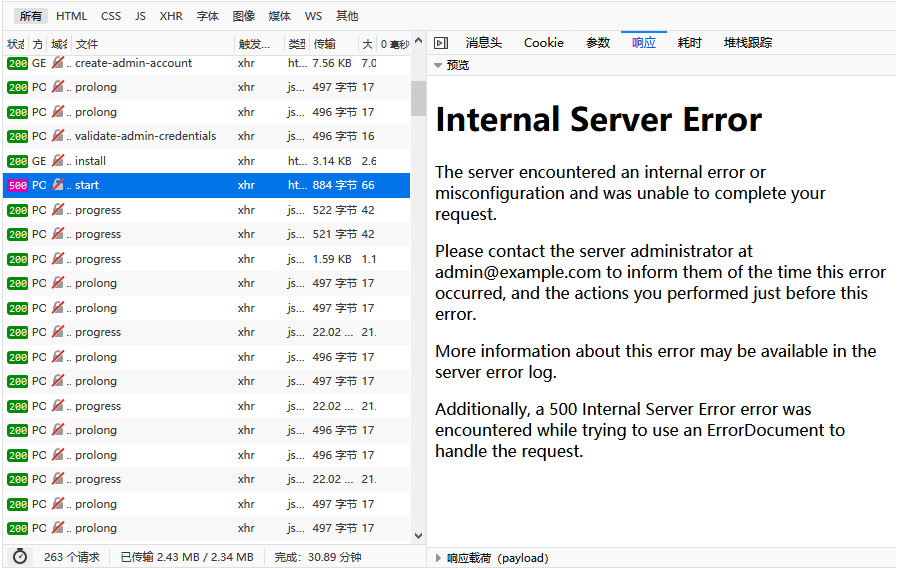Viewport: 899px width, 568px height.
Task: Sort requests by the 文件 column header
Action: [x=87, y=44]
